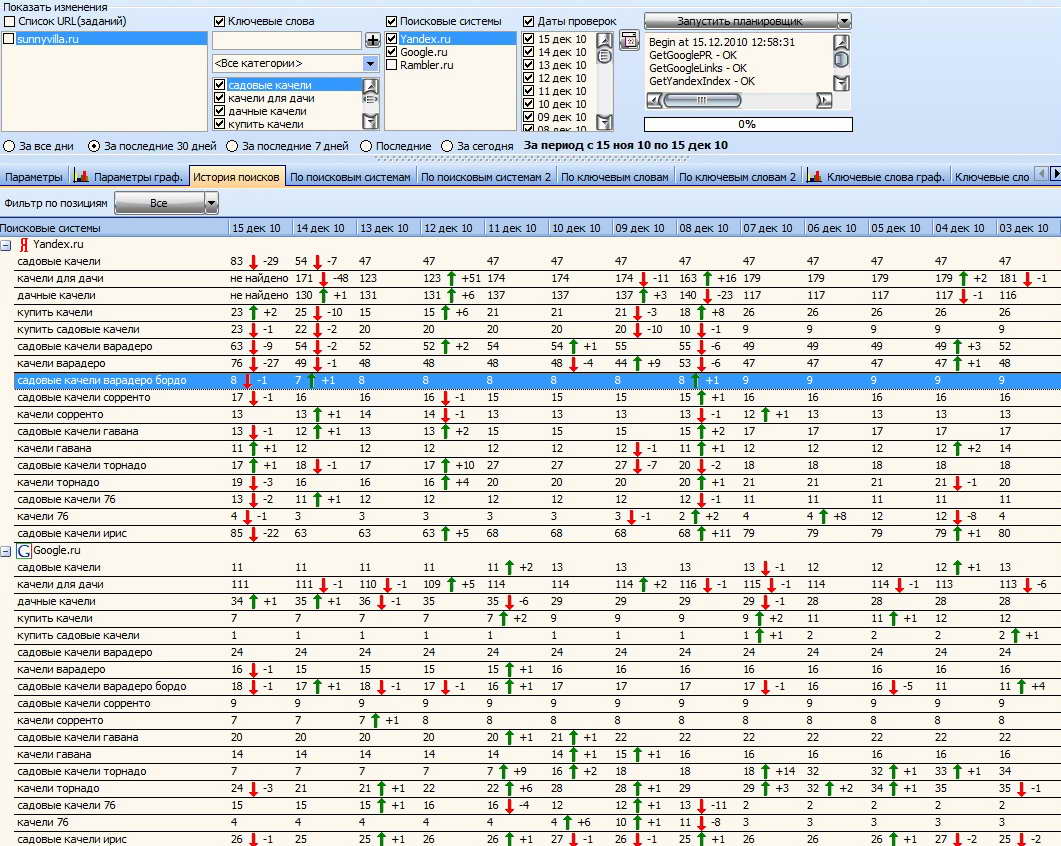The height and width of the screenshot is (846, 1061).
Task: Click the 0% progress bar
Action: point(748,125)
